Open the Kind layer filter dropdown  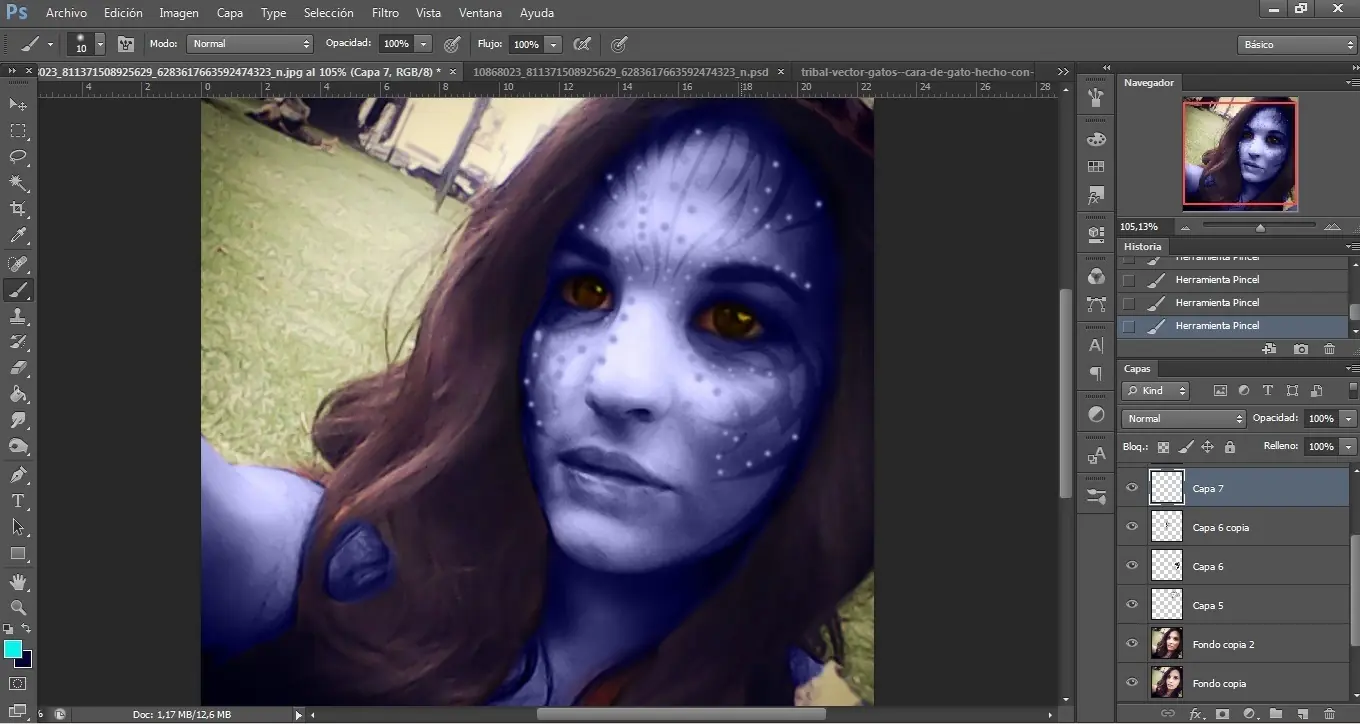coord(1155,391)
